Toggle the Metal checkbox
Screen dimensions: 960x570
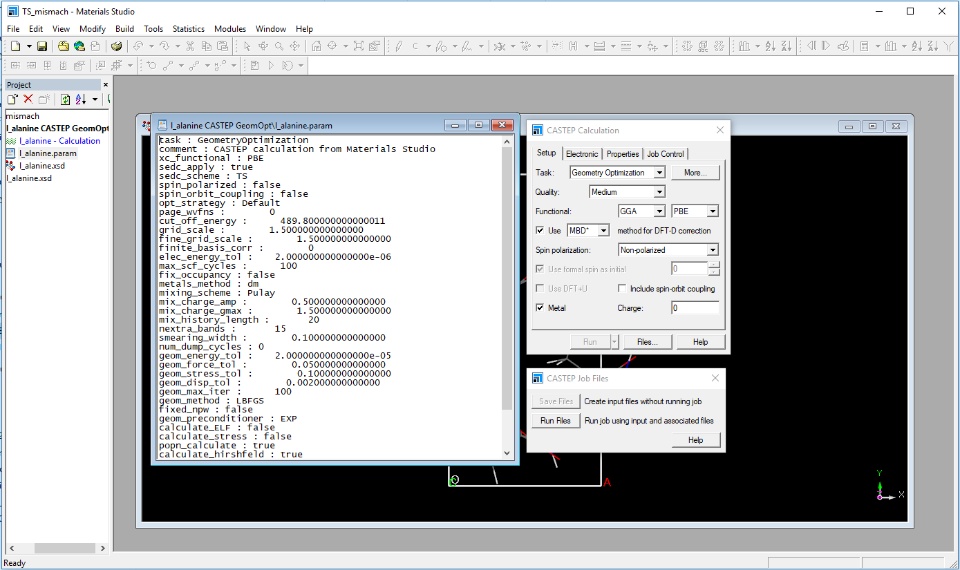(539, 308)
